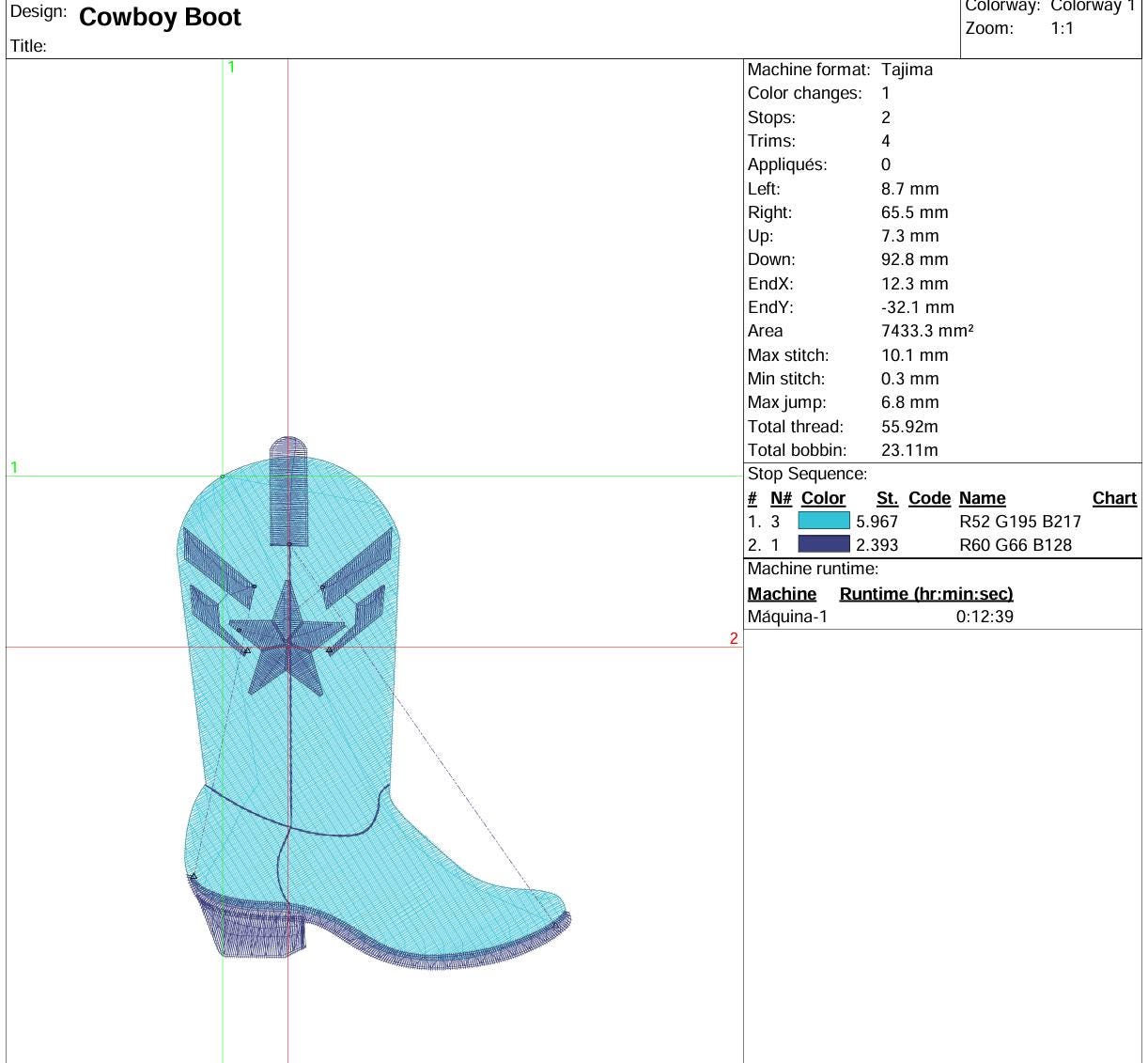Select thread name 'R60 G66 B128'
The image size is (1148, 1063).
[1016, 545]
